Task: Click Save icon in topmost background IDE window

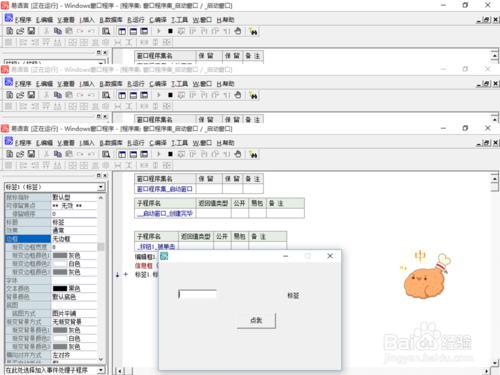Action: pos(31,31)
